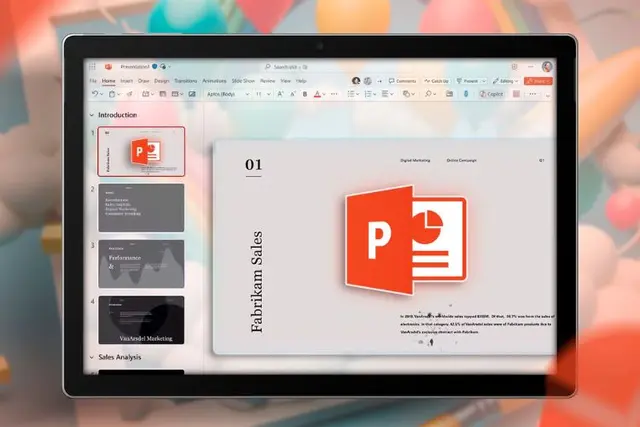Viewport: 640px width, 427px height.
Task: Click the New Slide icon
Action: pos(145,94)
